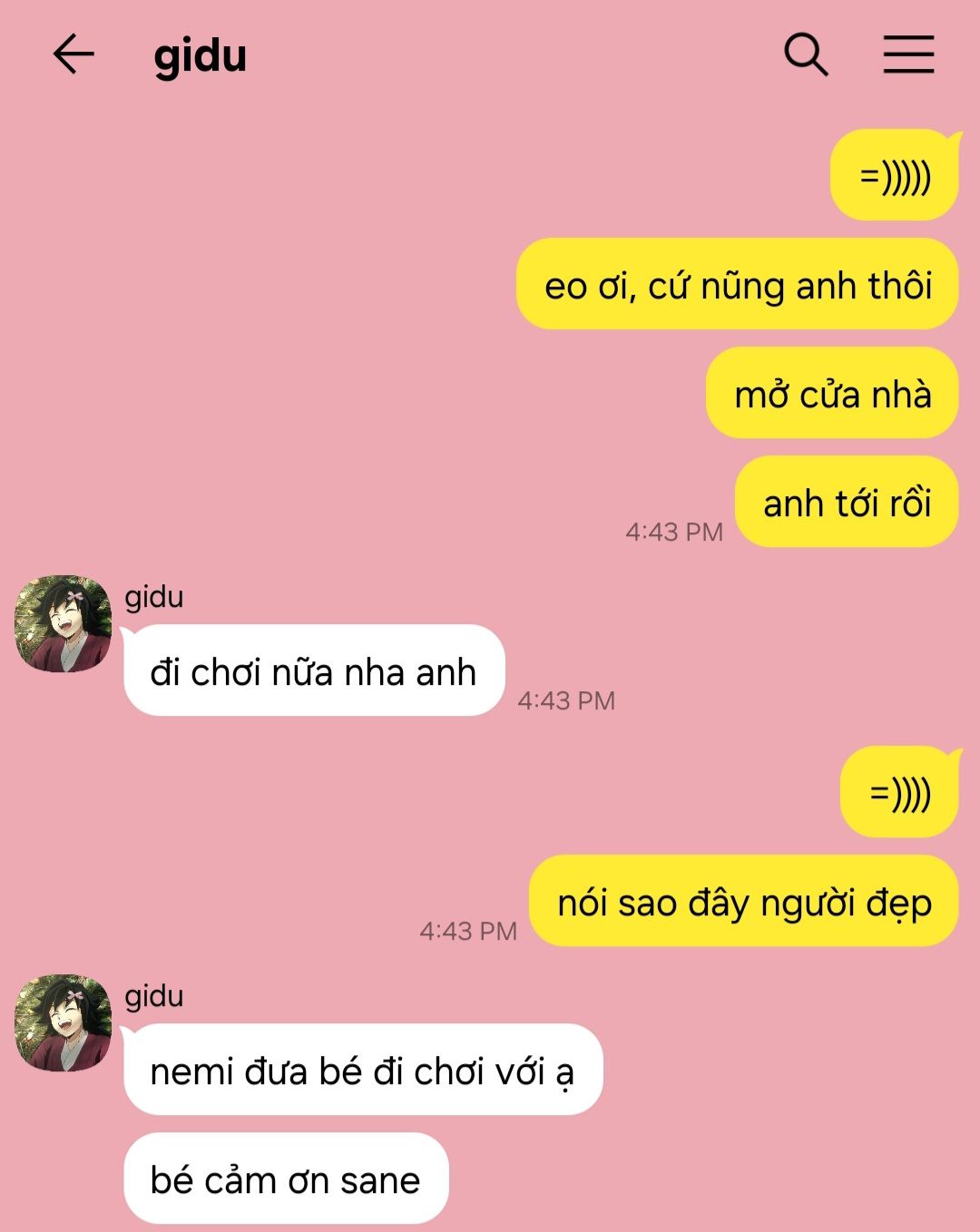
Task: Select the 'nói sao đây người đẹp' bubble
Action: pyautogui.click(x=744, y=901)
